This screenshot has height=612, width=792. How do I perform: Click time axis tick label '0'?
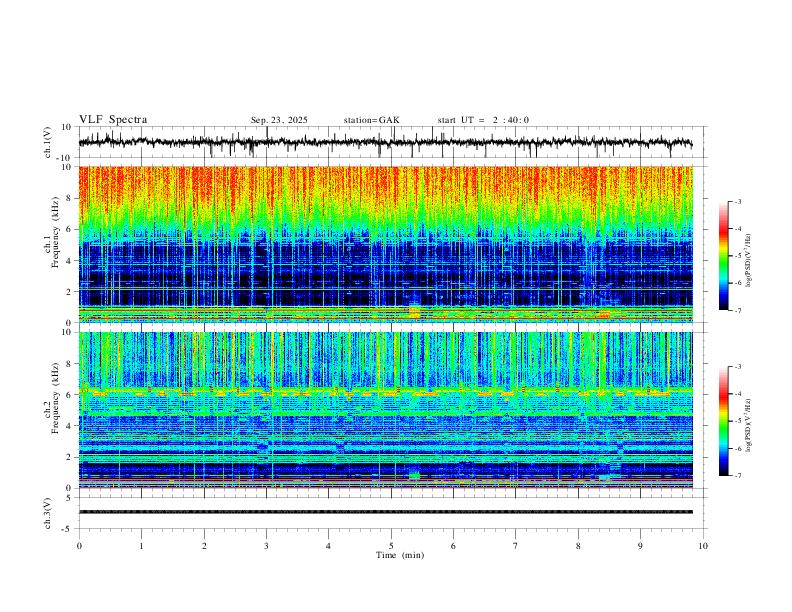tap(79, 546)
